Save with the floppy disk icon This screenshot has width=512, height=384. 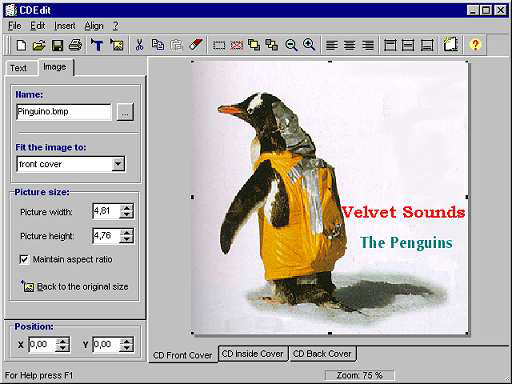[x=57, y=45]
